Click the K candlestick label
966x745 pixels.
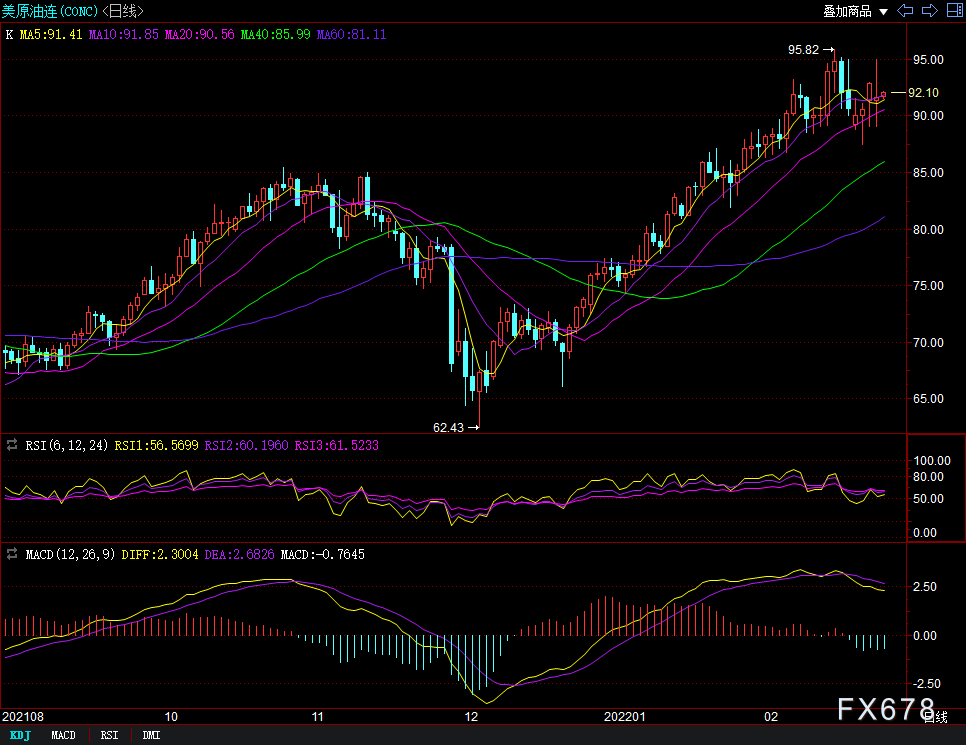pyautogui.click(x=9, y=35)
